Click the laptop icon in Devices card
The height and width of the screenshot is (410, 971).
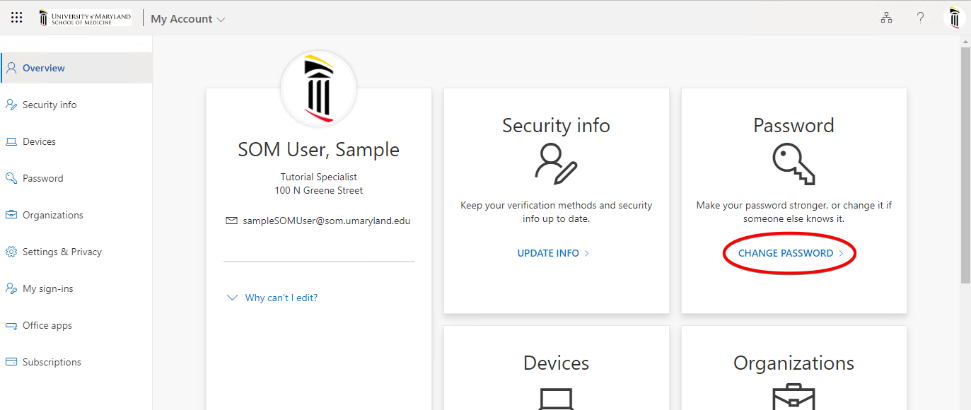click(556, 399)
